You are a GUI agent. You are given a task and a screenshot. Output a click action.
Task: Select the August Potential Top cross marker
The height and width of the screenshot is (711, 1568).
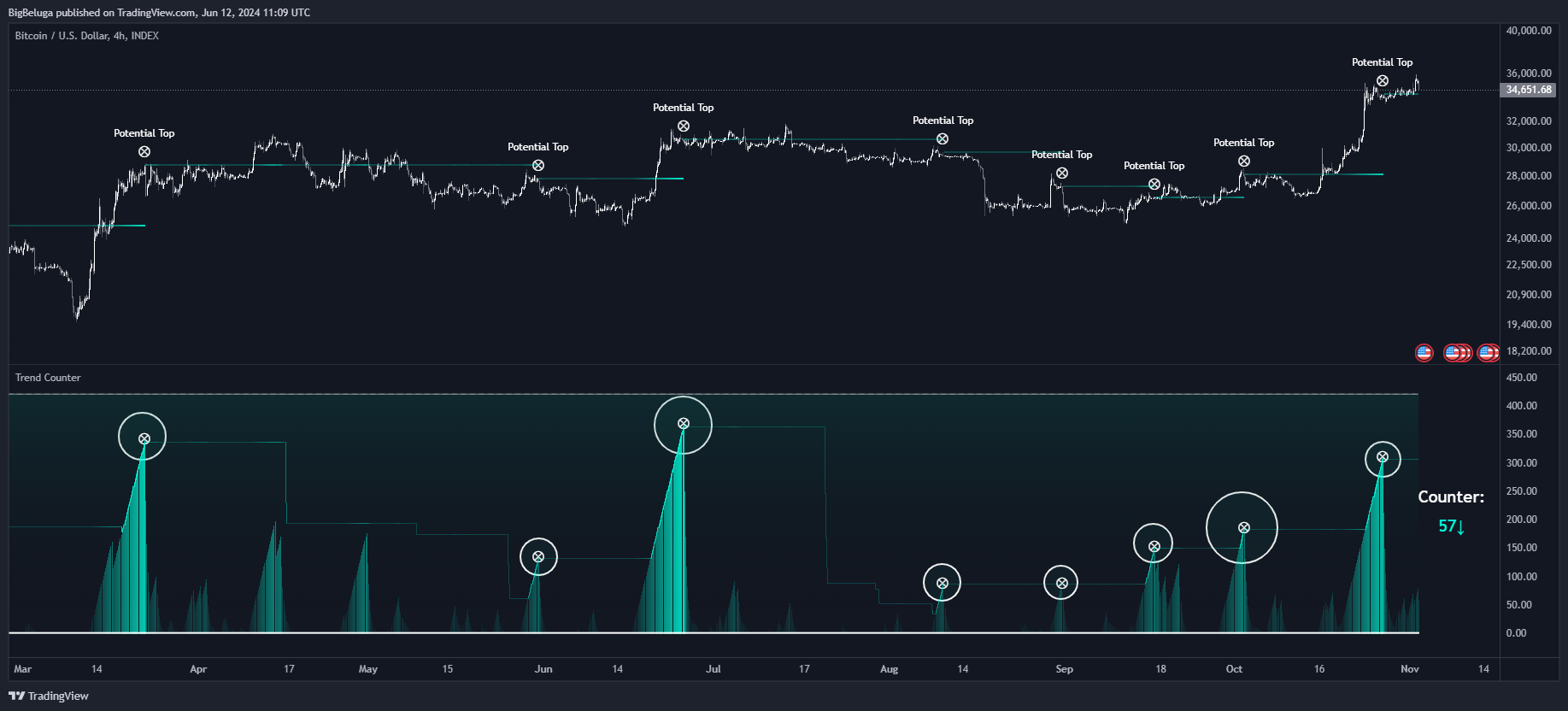tap(943, 139)
